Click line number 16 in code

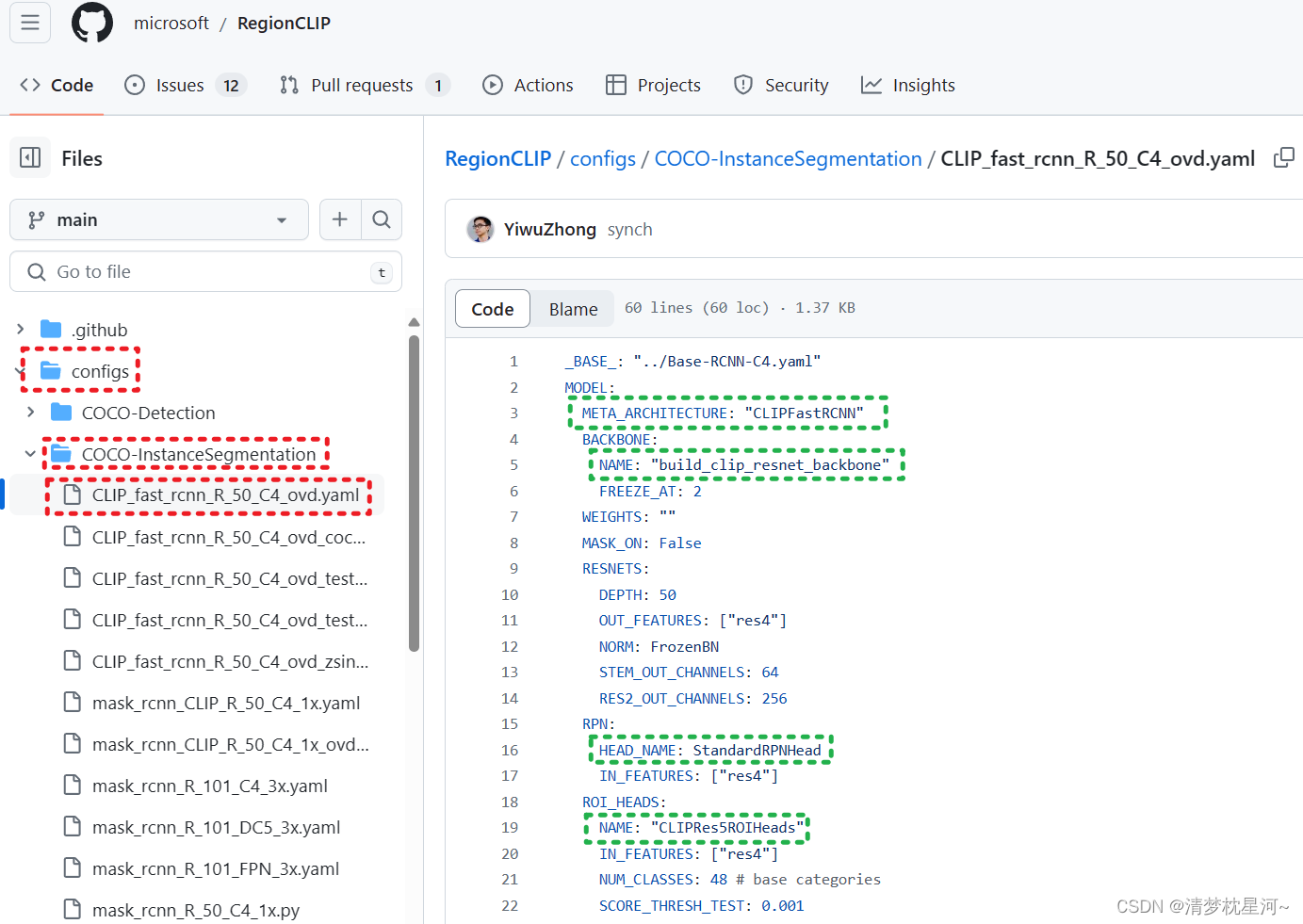[x=510, y=750]
